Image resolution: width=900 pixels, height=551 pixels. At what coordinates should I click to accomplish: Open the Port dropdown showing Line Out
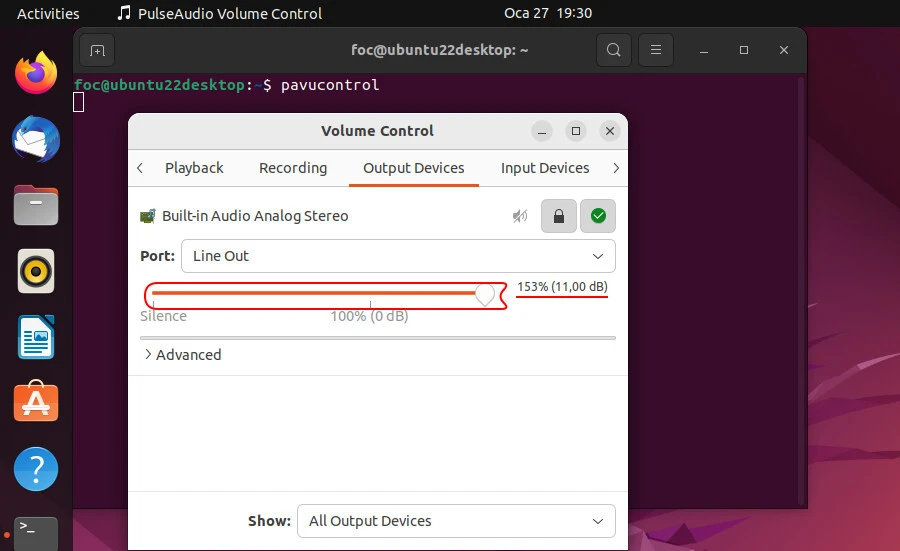pos(398,256)
